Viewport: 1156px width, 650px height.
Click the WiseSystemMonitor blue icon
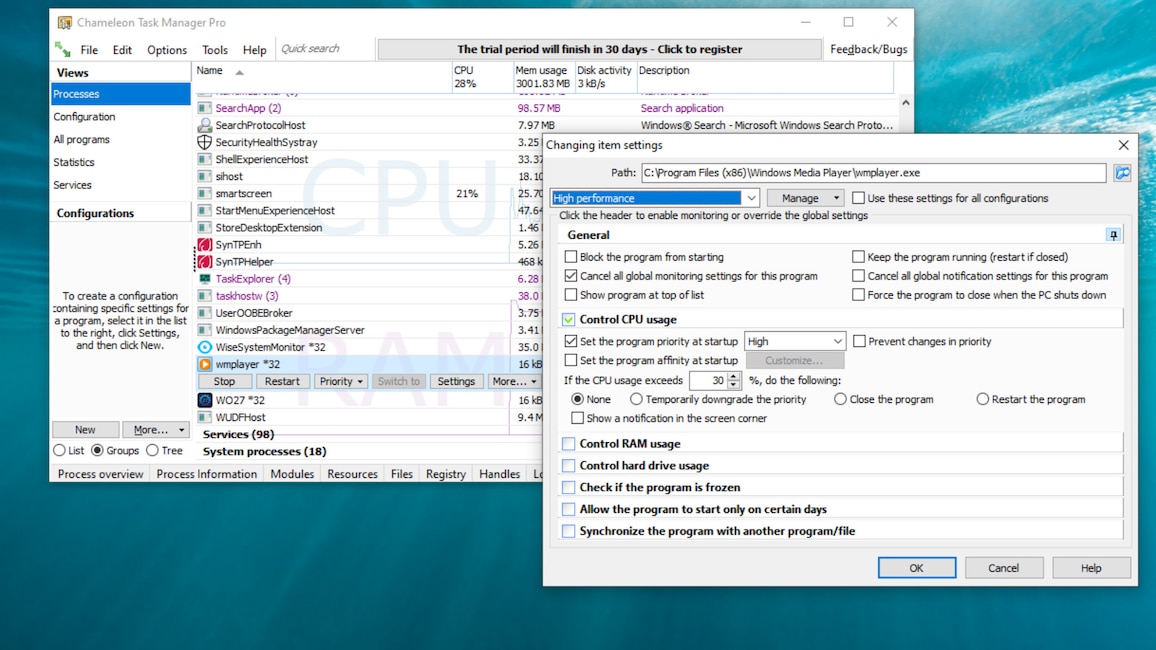click(205, 347)
